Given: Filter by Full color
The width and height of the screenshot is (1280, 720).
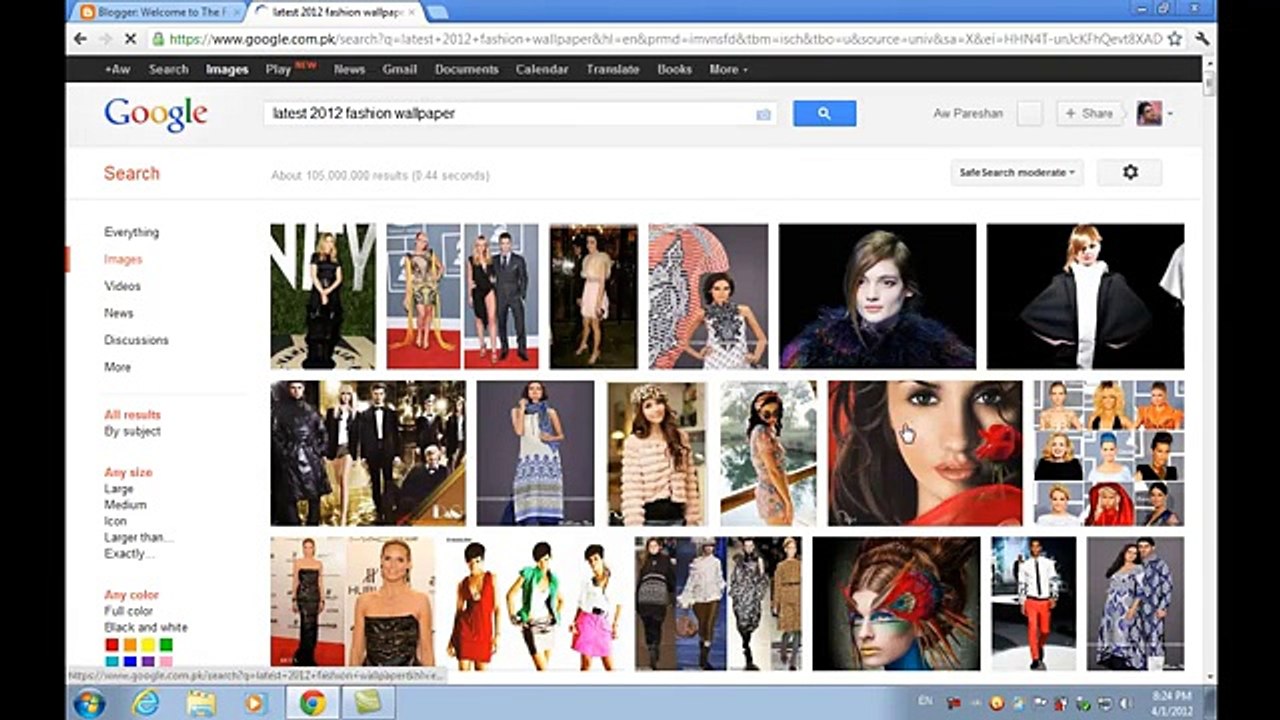Looking at the screenshot, I should [x=128, y=611].
